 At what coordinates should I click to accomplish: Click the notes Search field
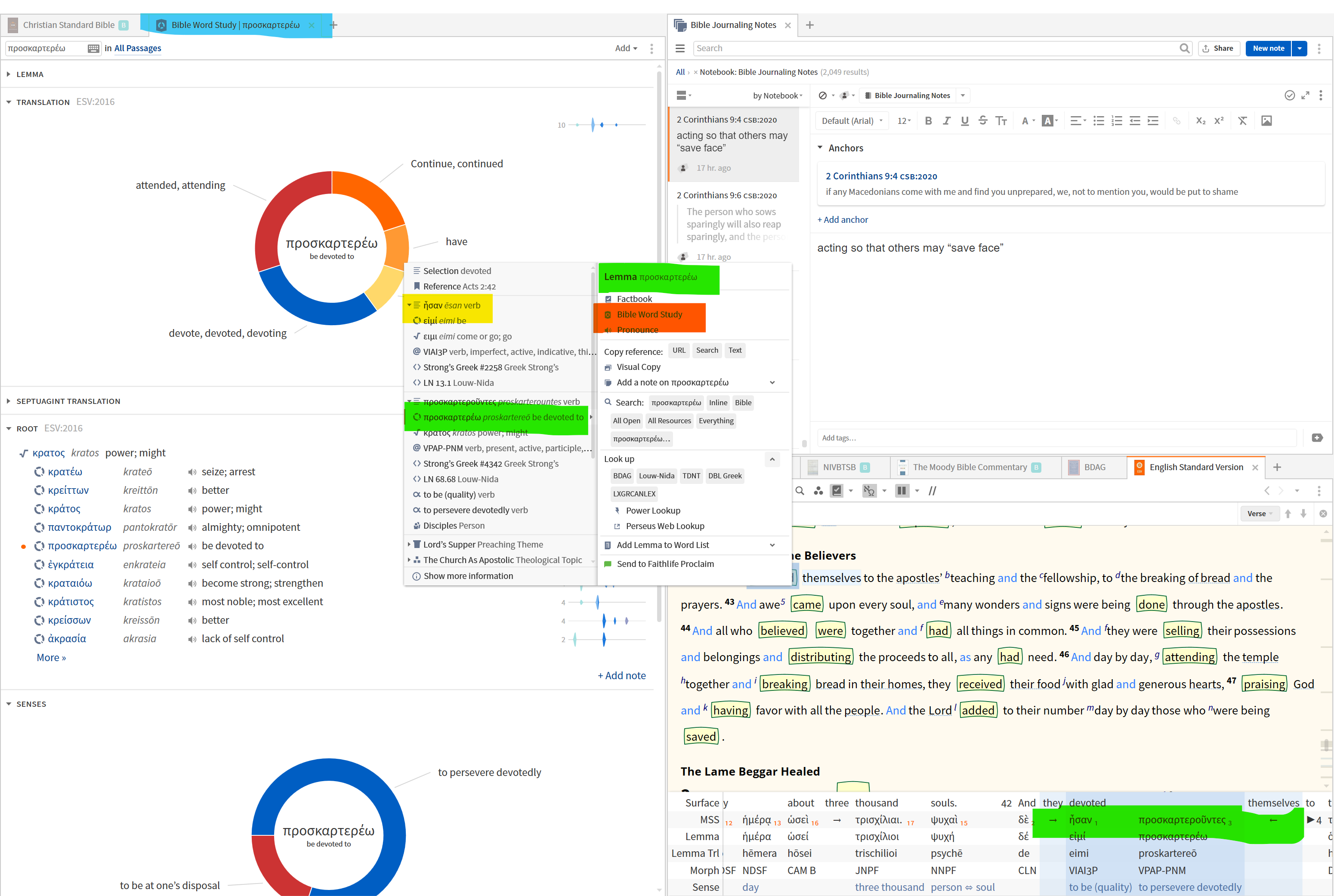[x=937, y=49]
